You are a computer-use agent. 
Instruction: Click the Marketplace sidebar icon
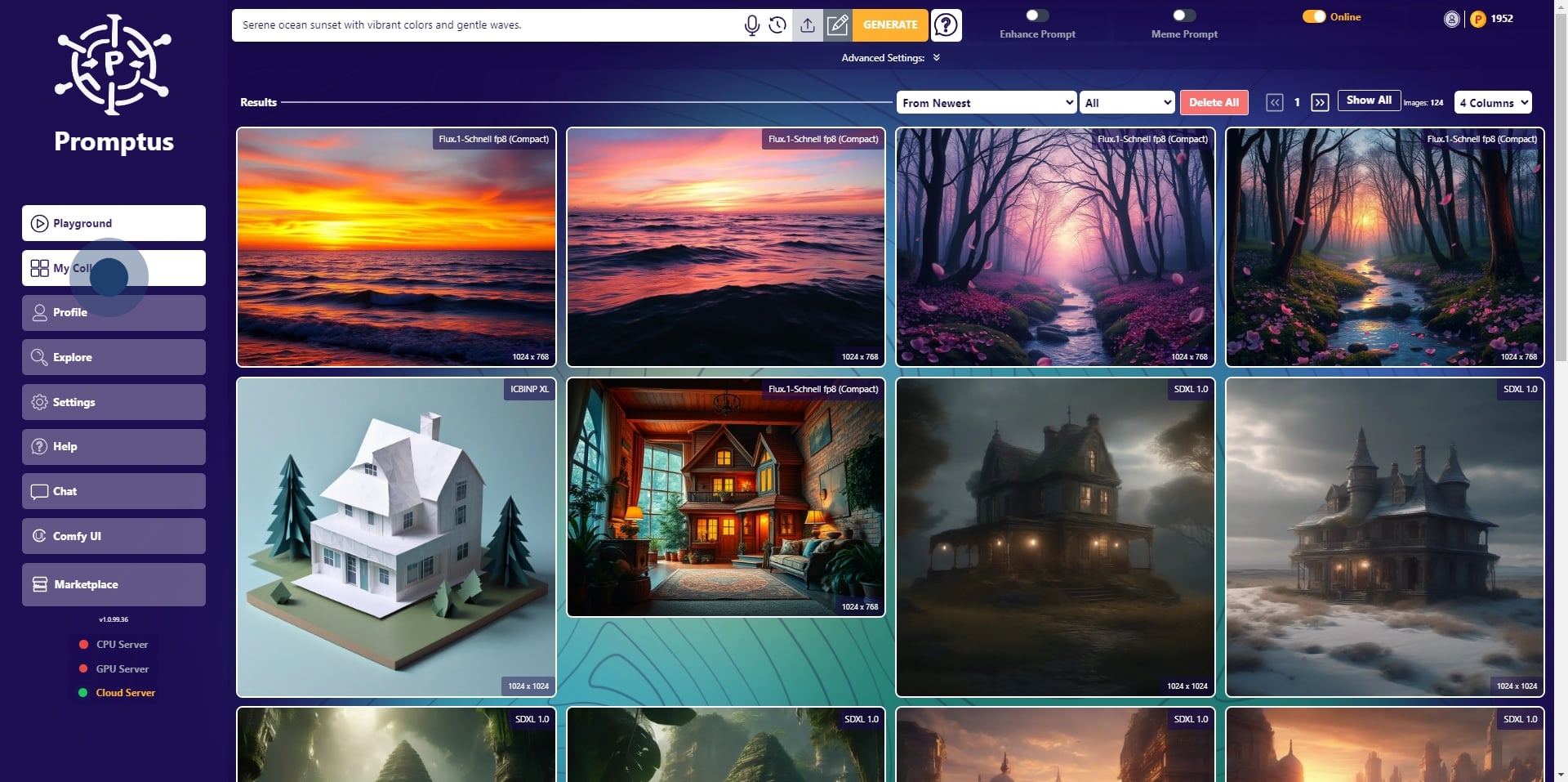(40, 584)
